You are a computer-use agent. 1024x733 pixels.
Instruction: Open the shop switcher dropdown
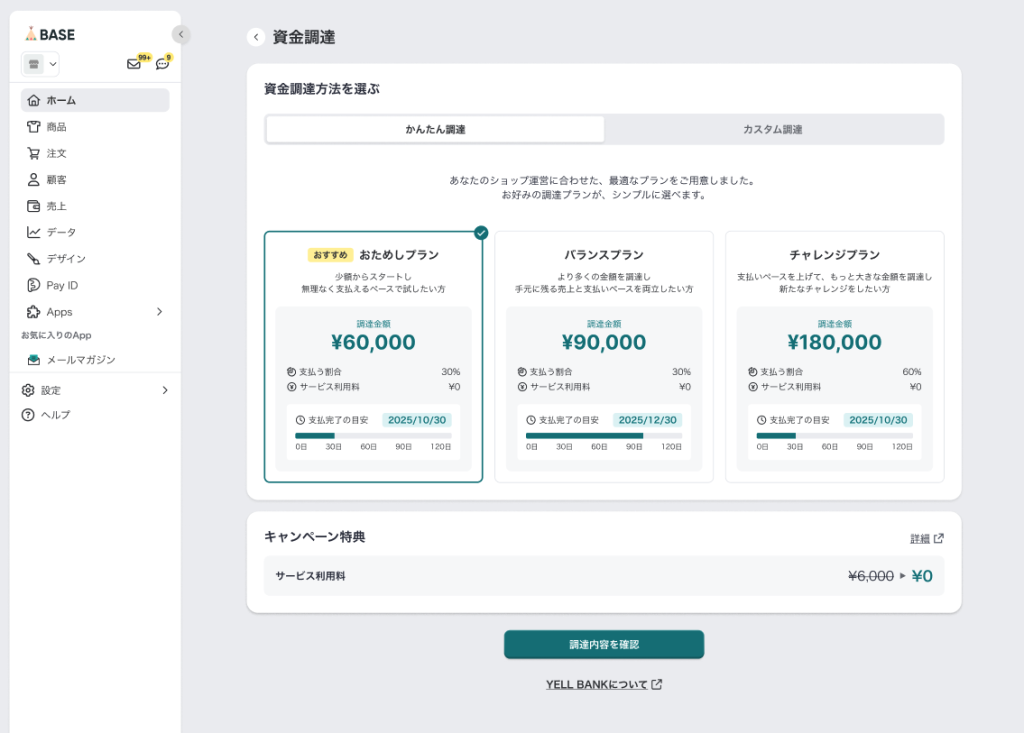tap(40, 64)
